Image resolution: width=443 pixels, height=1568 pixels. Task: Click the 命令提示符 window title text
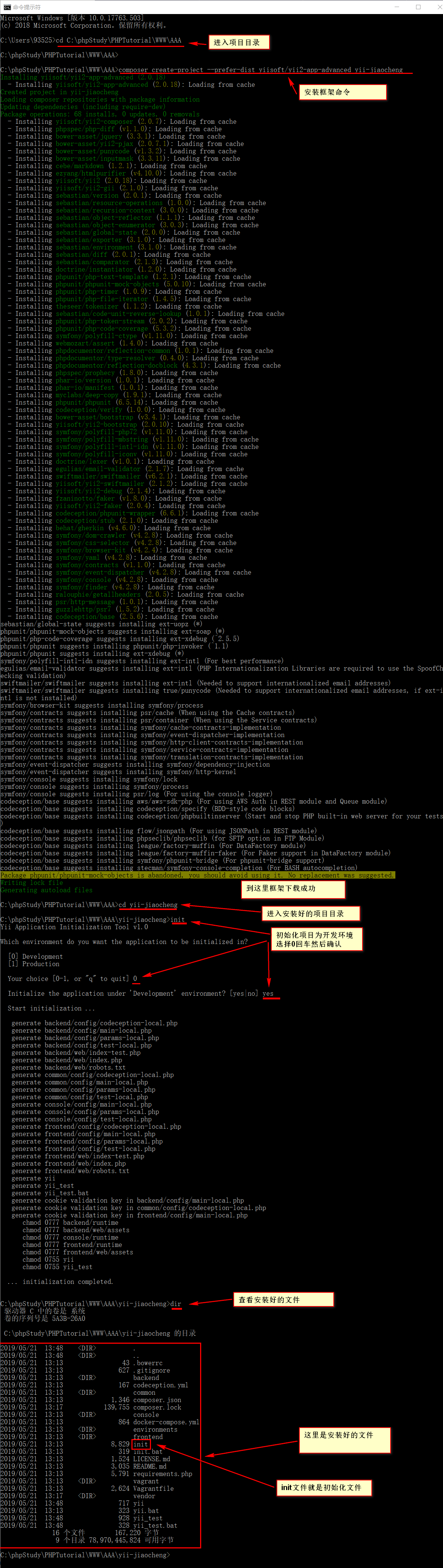pyautogui.click(x=27, y=7)
